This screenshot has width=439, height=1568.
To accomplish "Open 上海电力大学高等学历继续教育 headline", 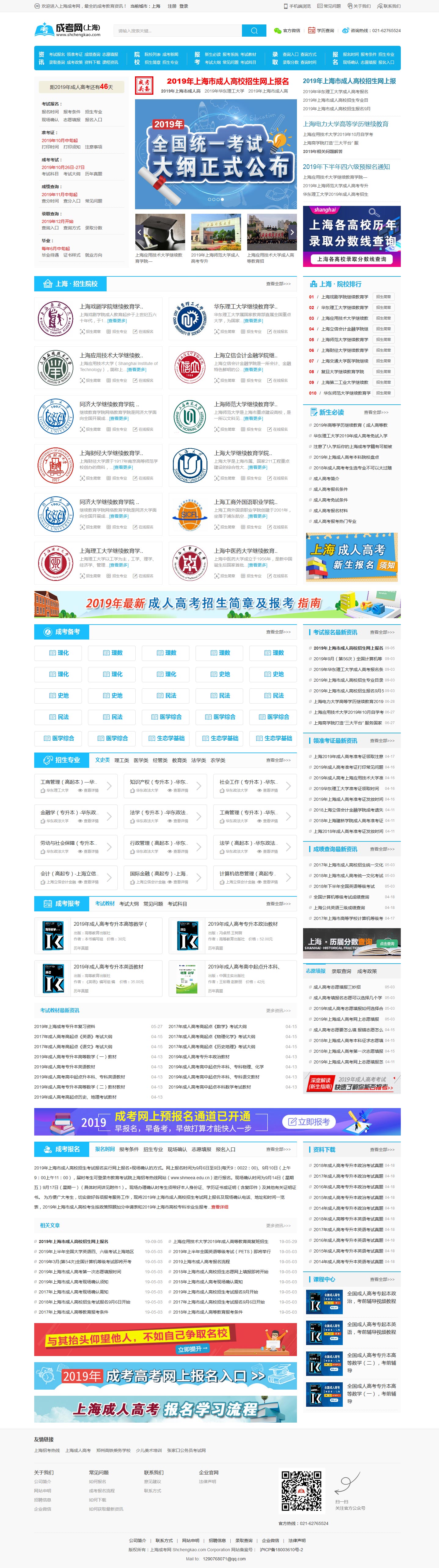I will [x=345, y=124].
